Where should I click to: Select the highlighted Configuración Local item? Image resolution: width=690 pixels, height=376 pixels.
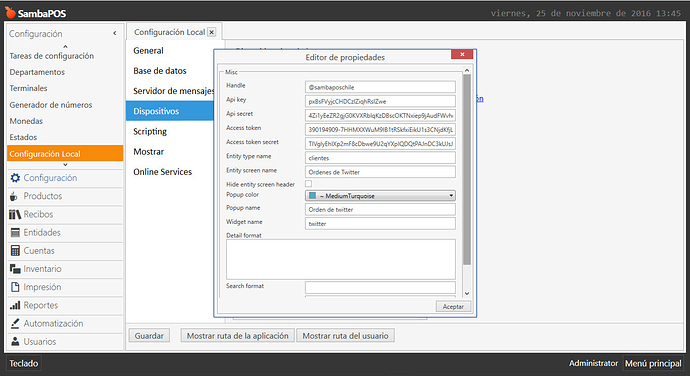(x=65, y=153)
